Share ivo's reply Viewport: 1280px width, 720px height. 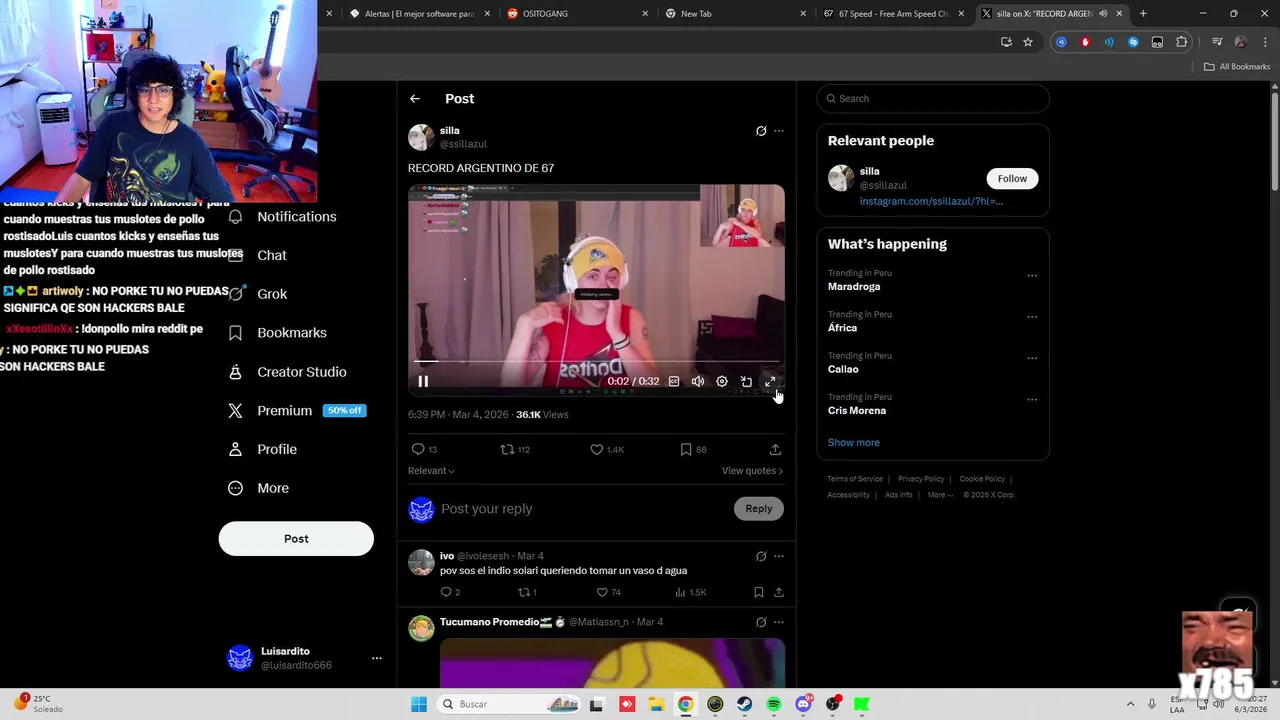(x=778, y=592)
